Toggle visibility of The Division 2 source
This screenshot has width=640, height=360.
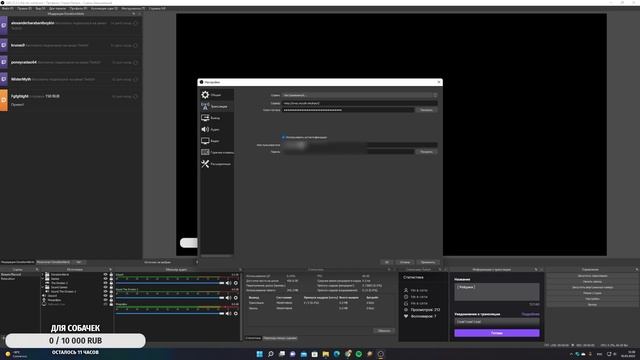105,283
